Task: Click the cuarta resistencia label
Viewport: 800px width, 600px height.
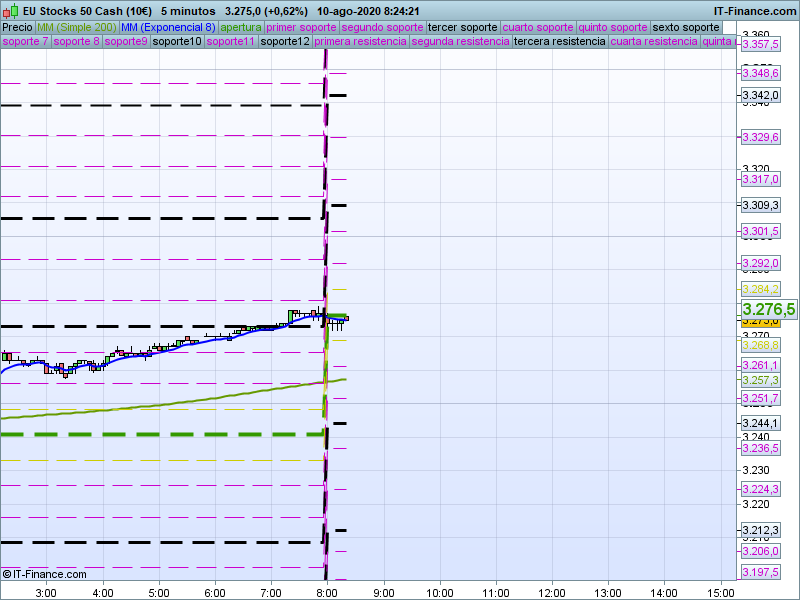Action: pos(654,42)
